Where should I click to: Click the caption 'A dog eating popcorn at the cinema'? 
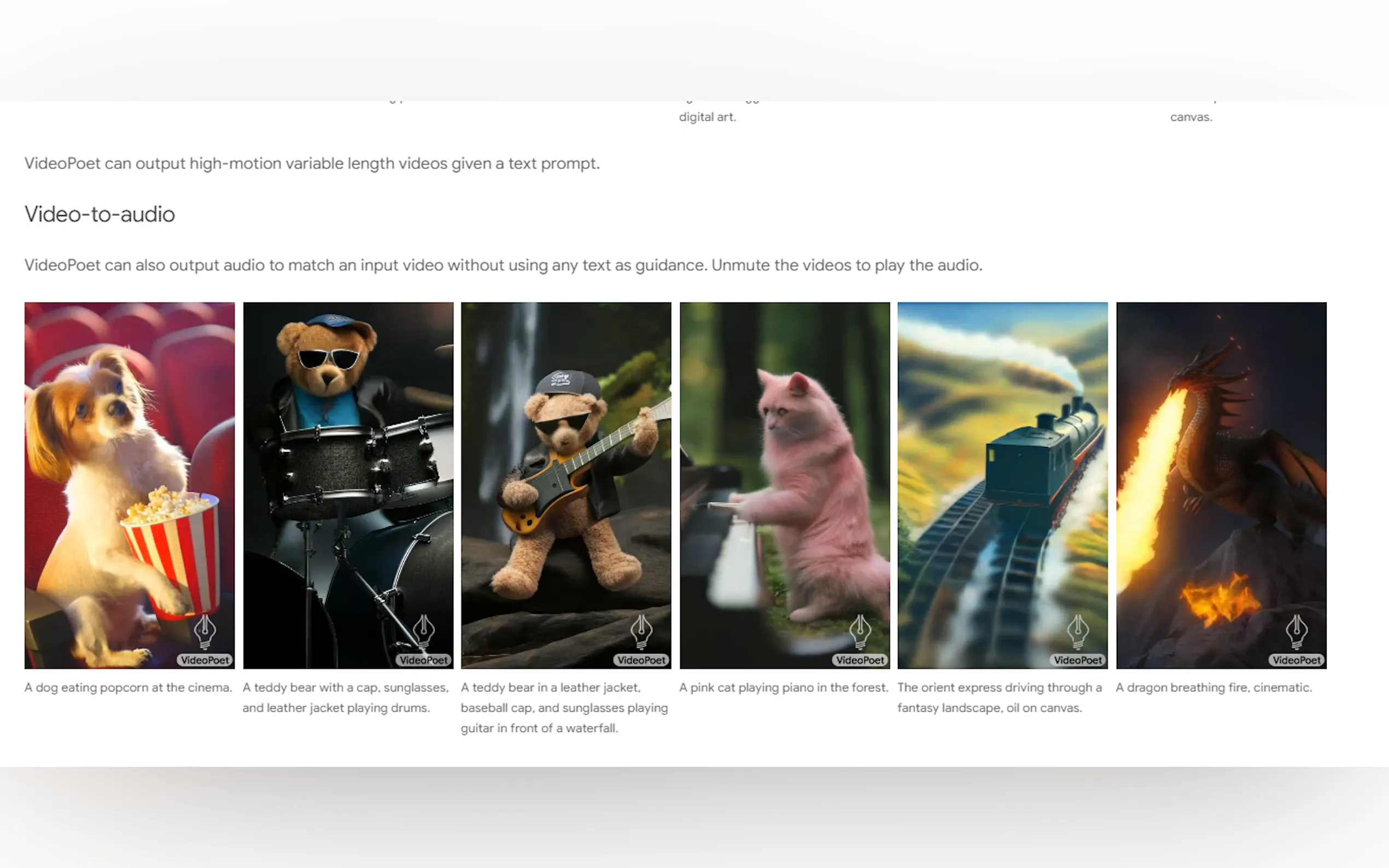(x=127, y=687)
